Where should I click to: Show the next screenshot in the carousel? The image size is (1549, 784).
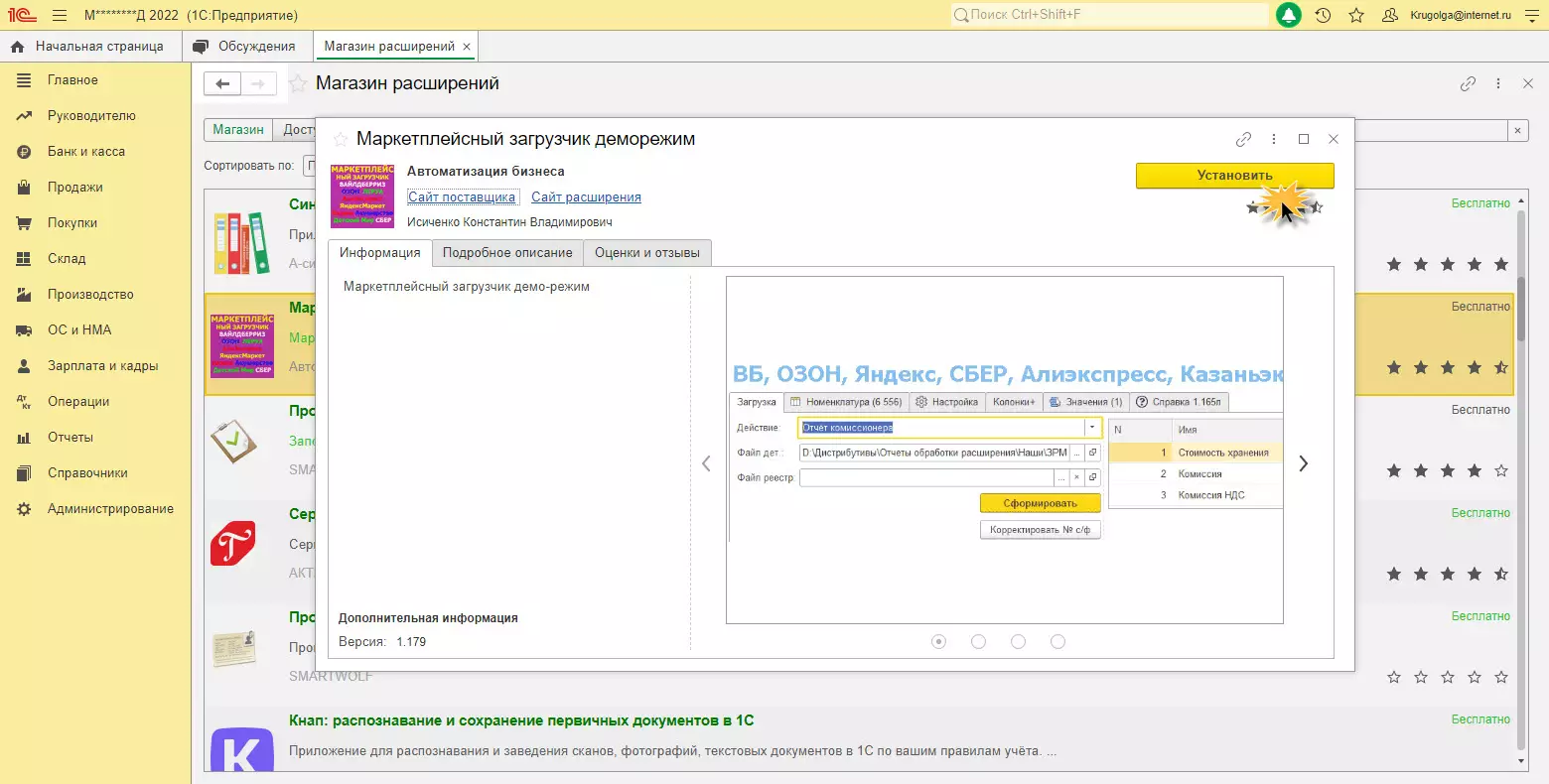(x=1304, y=463)
